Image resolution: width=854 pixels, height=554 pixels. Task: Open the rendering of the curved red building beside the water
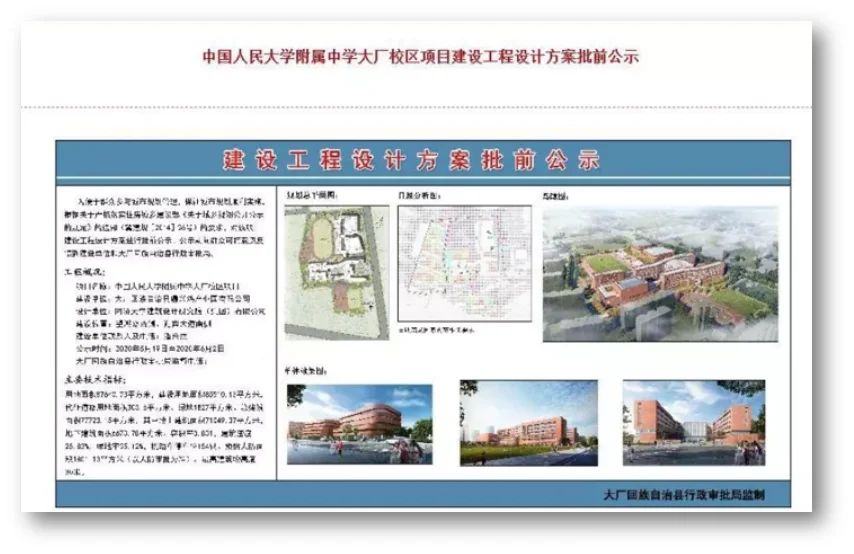tap(359, 424)
